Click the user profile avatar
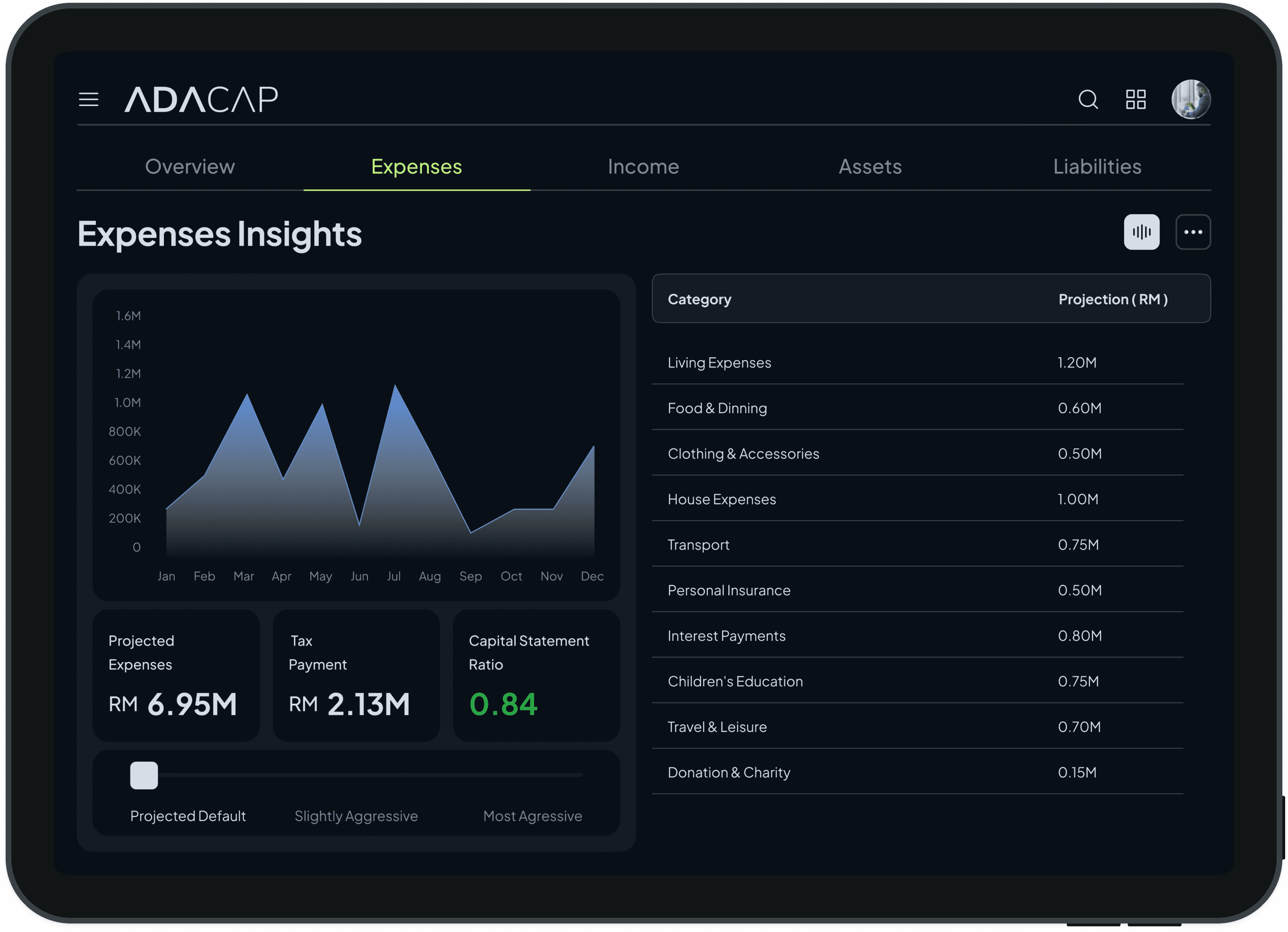The height and width of the screenshot is (932, 1288). click(1191, 99)
